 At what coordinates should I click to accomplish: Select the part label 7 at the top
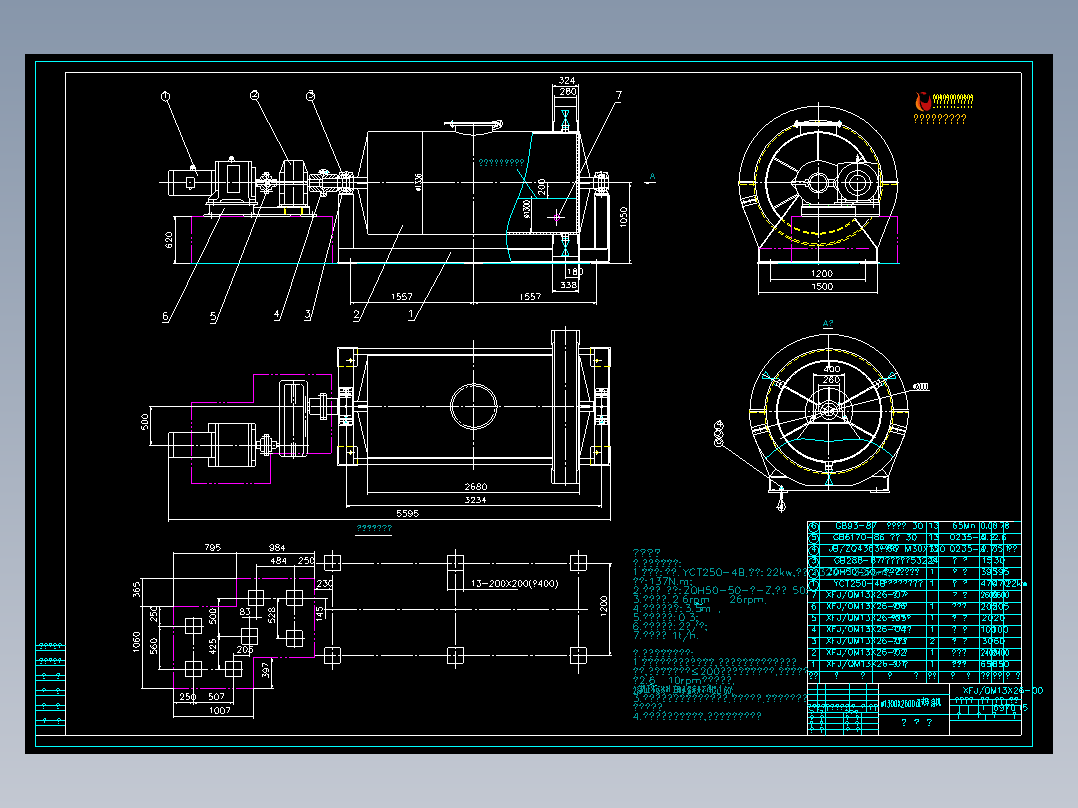pyautogui.click(x=619, y=96)
